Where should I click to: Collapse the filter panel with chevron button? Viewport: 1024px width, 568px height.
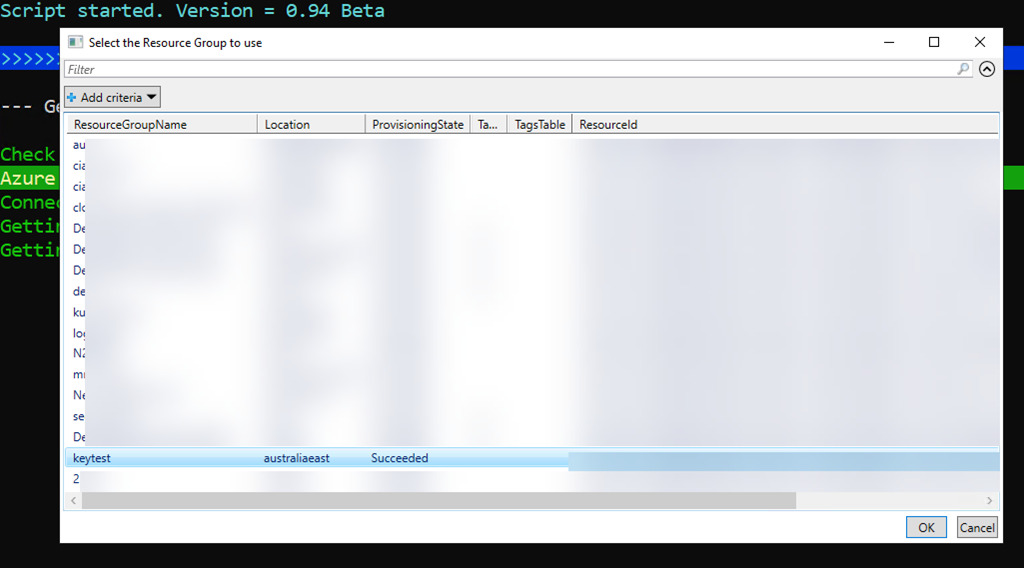987,69
